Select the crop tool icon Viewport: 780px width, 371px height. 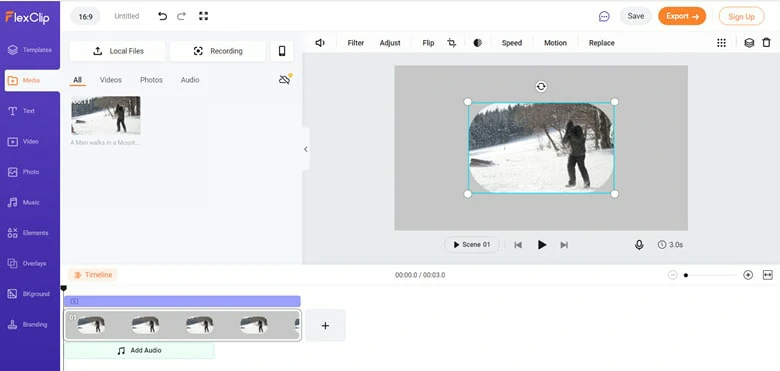point(452,43)
